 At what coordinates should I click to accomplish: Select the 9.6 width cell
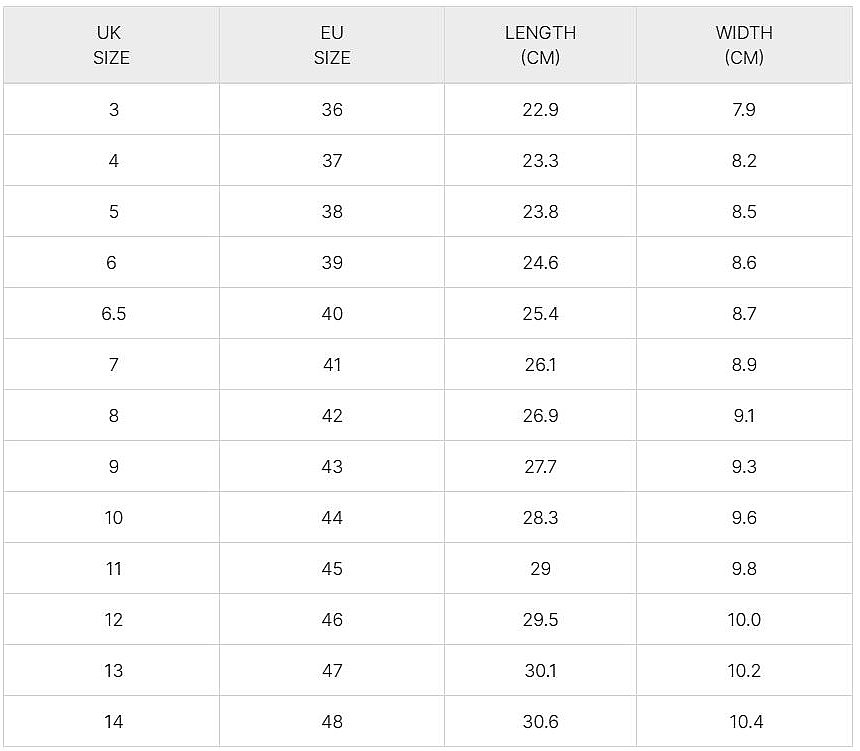point(744,517)
